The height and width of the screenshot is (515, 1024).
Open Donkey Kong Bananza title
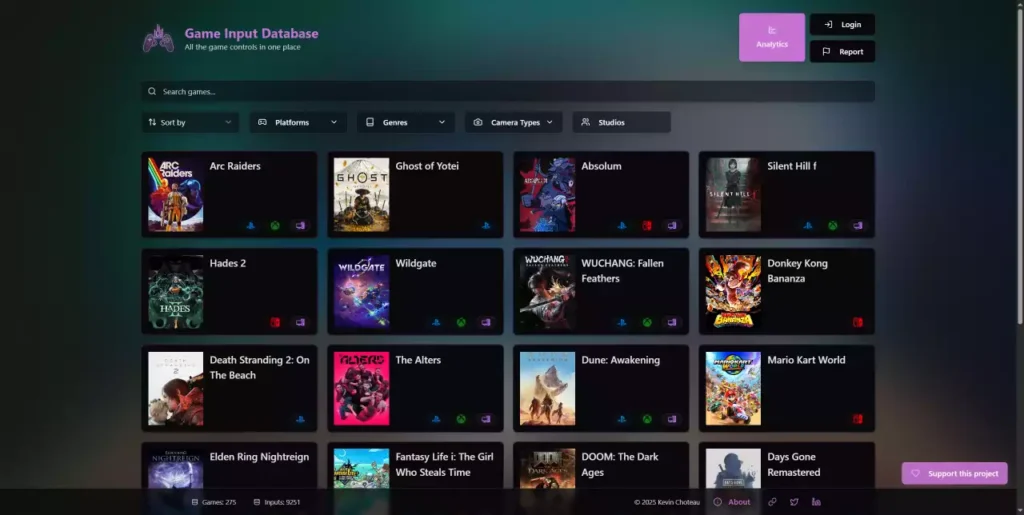pyautogui.click(x=797, y=271)
